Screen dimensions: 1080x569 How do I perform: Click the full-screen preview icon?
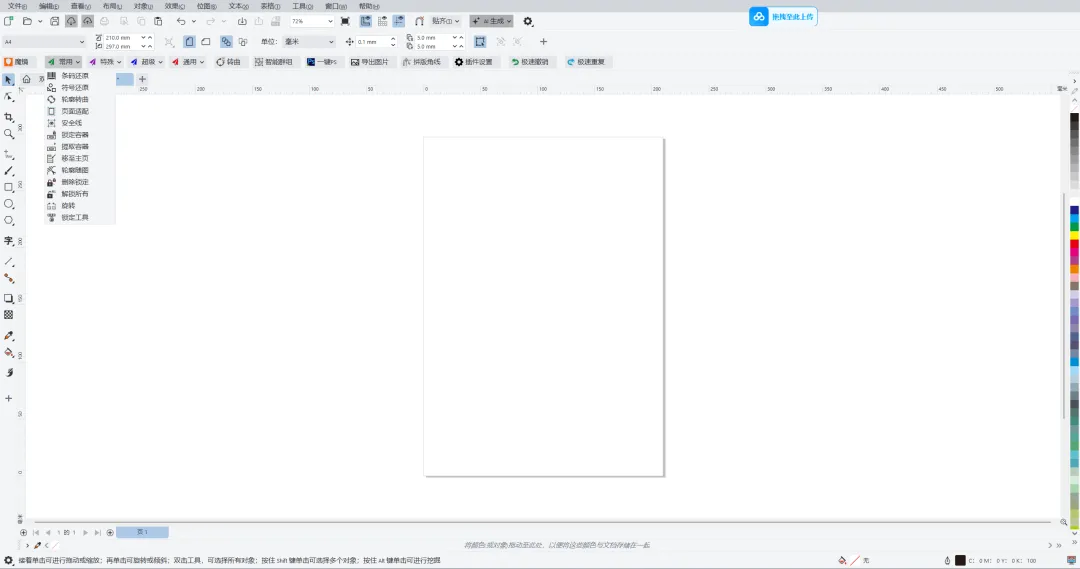coord(345,21)
